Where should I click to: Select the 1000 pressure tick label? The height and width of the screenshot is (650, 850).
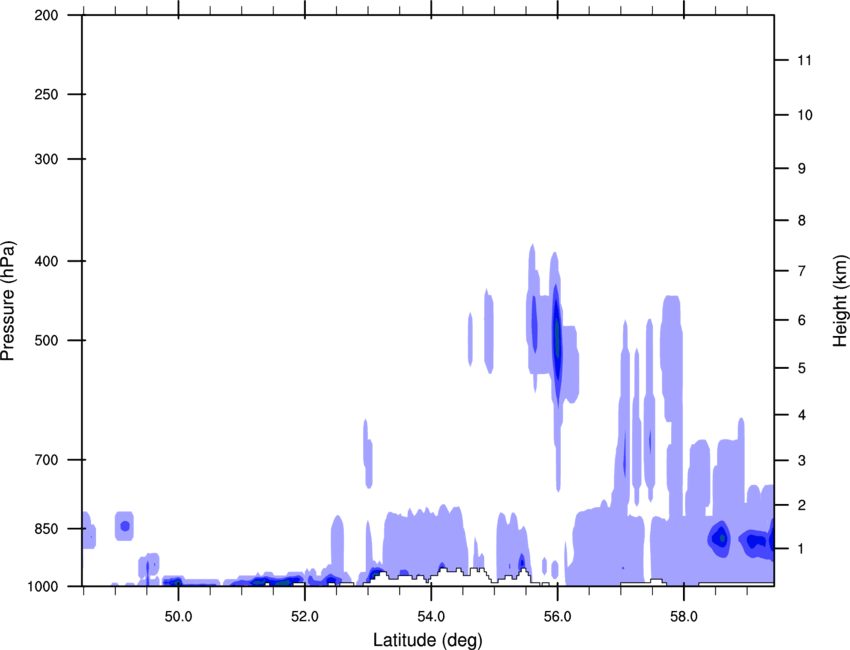[x=42, y=586]
